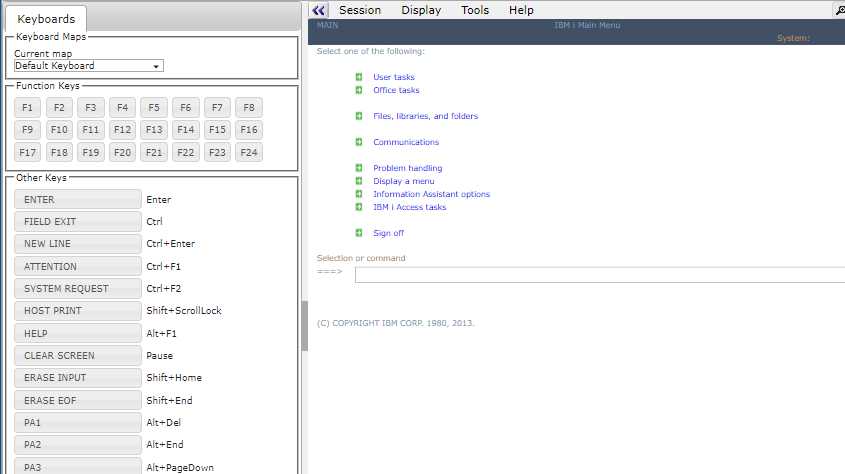Screen dimensions: 845x474
Task: Select the Keyboards tab
Action: point(46,19)
